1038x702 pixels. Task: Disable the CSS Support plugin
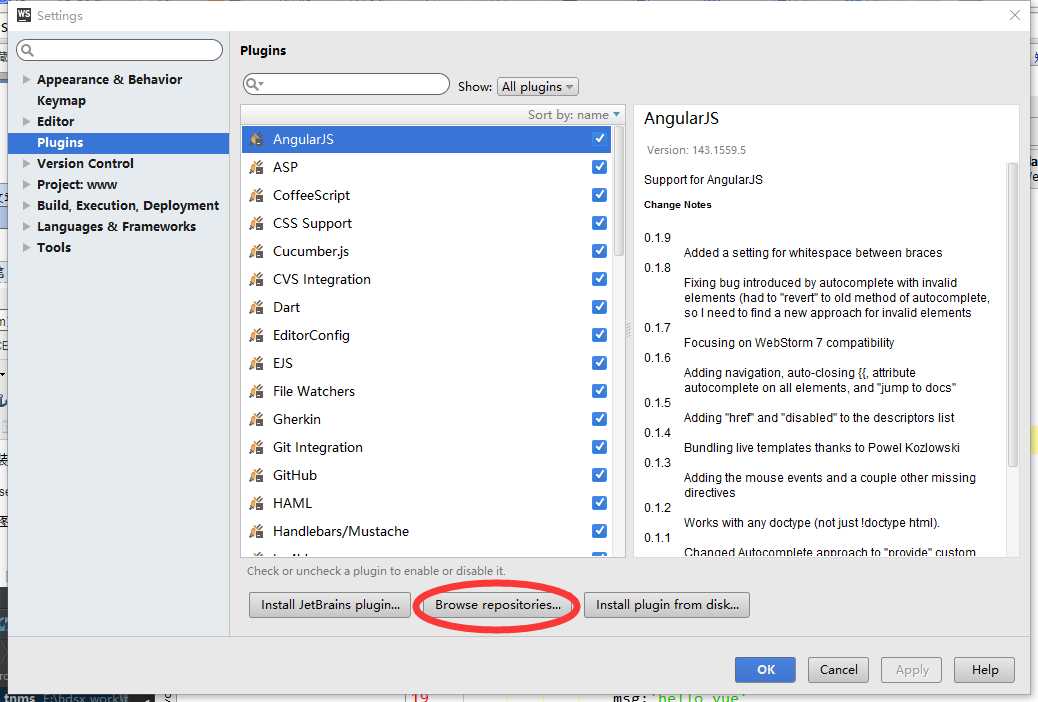[599, 223]
